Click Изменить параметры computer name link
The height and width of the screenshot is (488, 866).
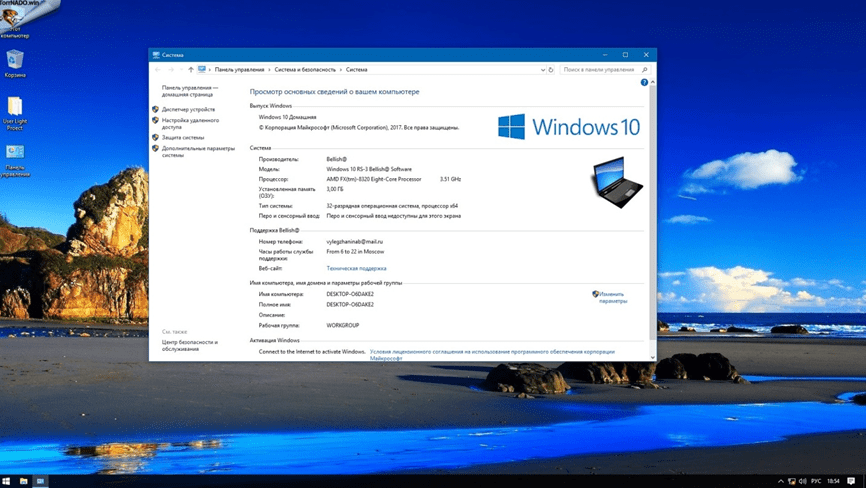pyautogui.click(x=612, y=297)
